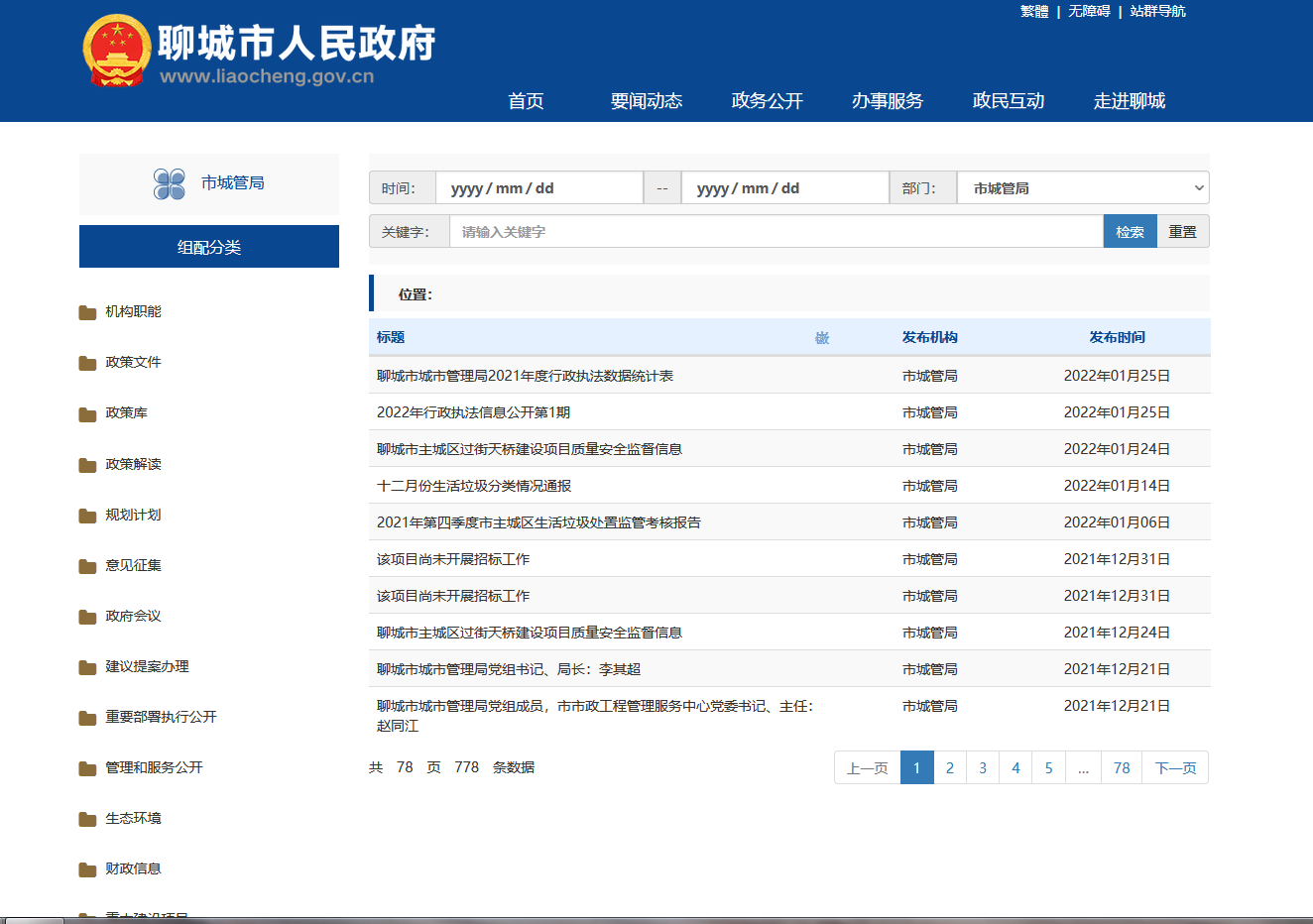Click folder icon beside 管理和服务公开
This screenshot has height=924, width=1313.
coord(87,768)
